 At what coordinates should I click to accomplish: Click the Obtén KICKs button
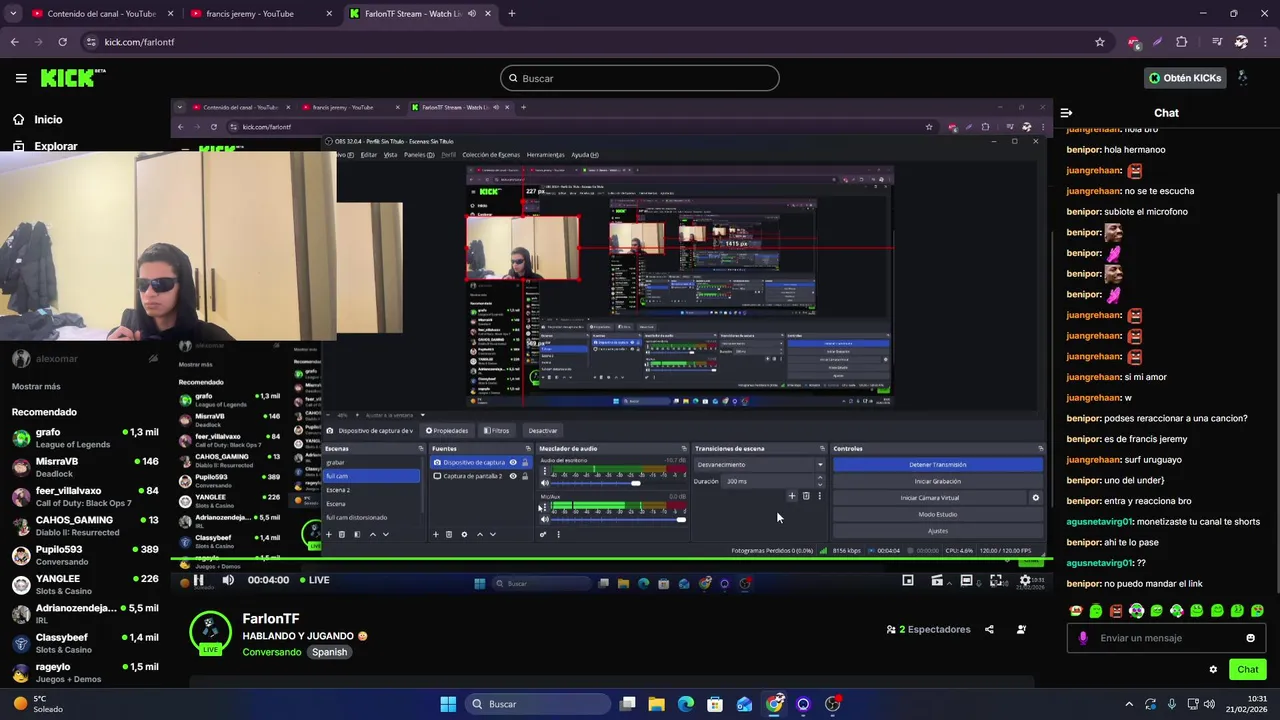coord(1186,78)
